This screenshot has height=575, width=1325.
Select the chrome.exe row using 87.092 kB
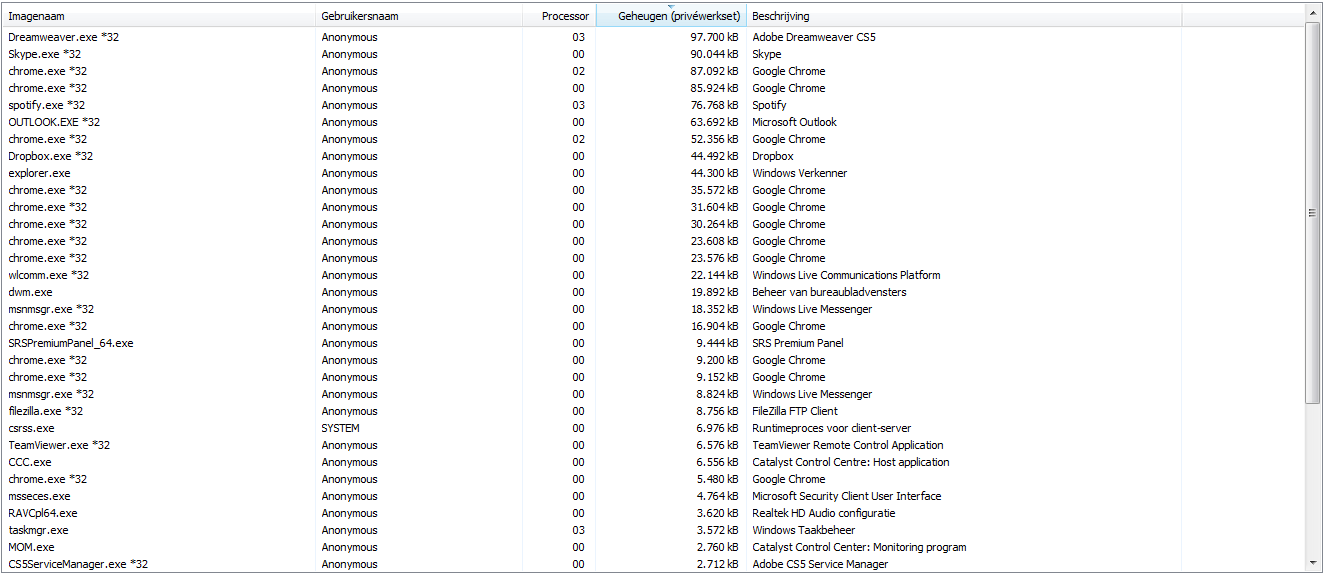[x=47, y=71]
